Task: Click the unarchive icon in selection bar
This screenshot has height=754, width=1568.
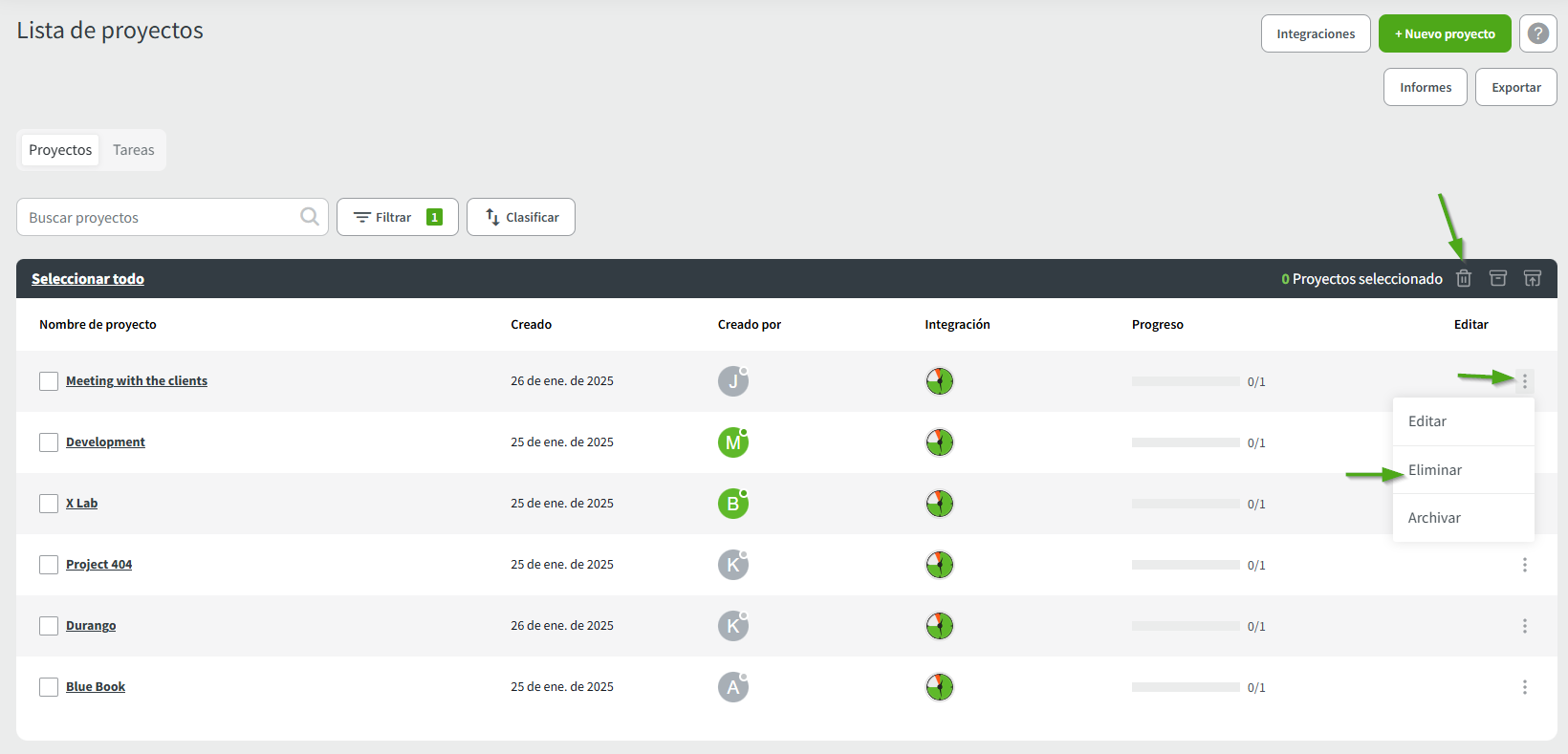Action: pyautogui.click(x=1532, y=278)
